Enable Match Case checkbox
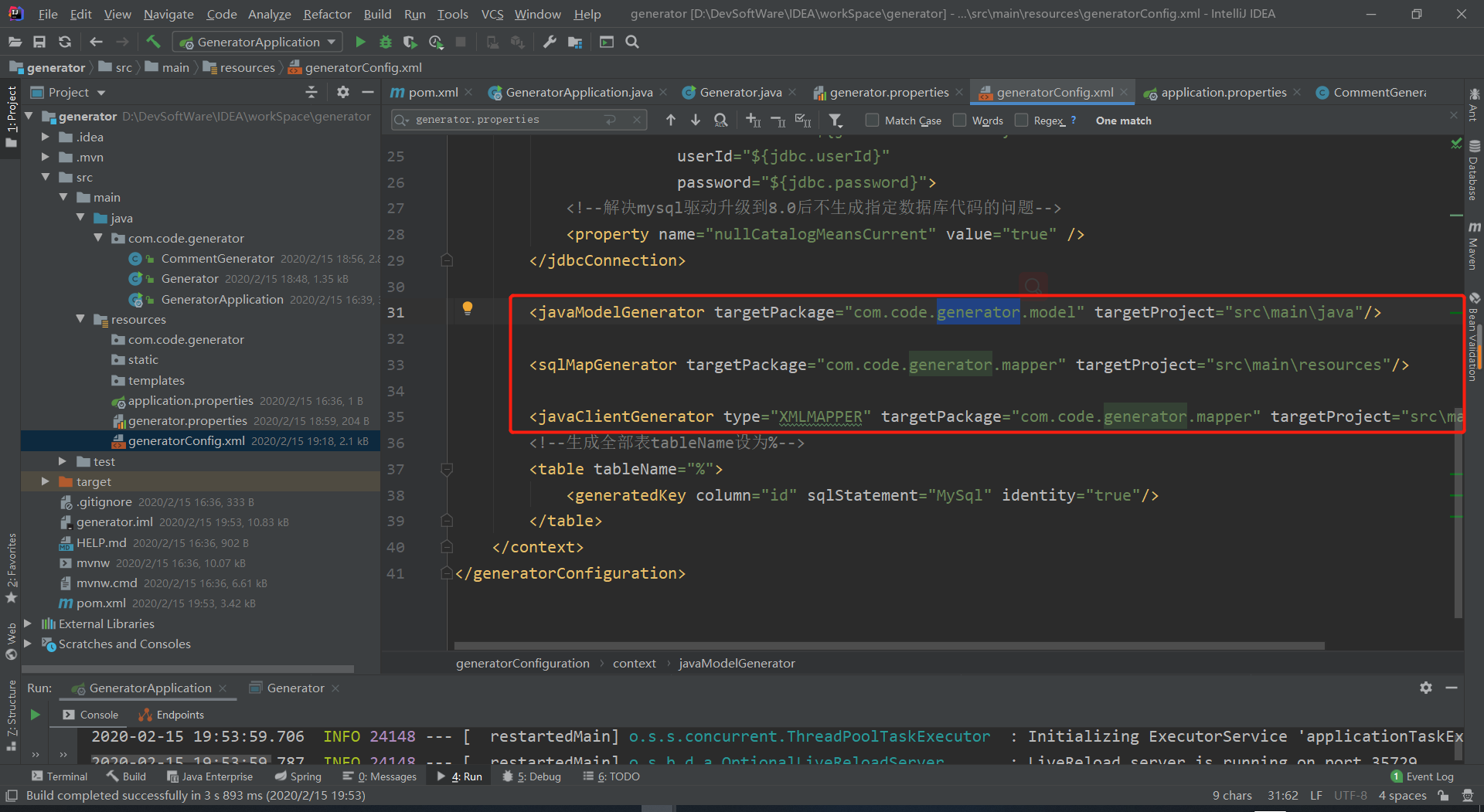This screenshot has width=1484, height=812. click(873, 121)
